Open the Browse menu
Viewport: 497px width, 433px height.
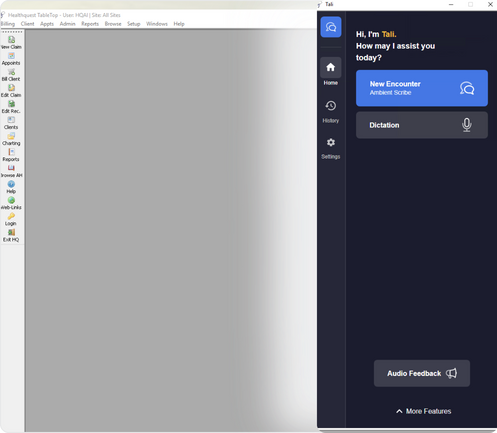click(x=113, y=24)
